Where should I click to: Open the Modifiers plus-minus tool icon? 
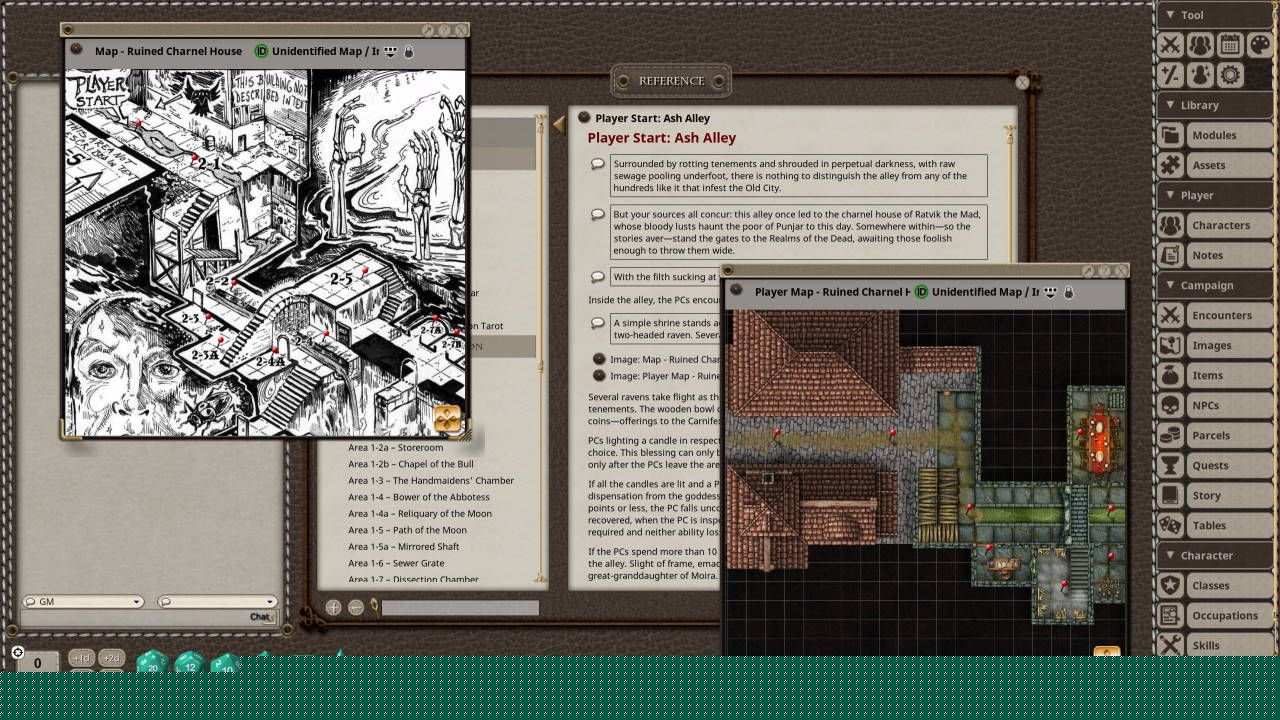(1170, 75)
